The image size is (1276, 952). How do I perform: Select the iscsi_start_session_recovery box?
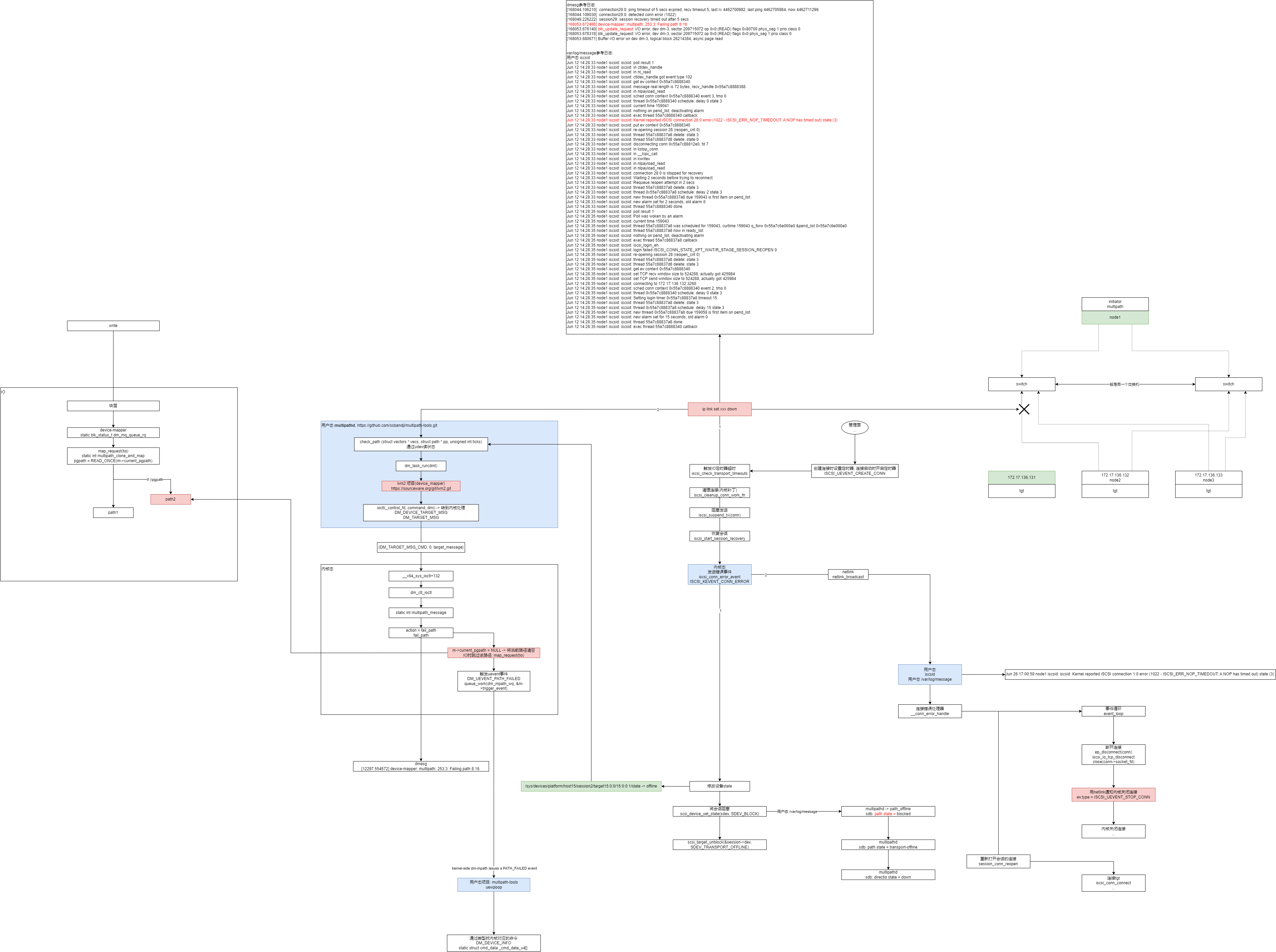coord(719,536)
